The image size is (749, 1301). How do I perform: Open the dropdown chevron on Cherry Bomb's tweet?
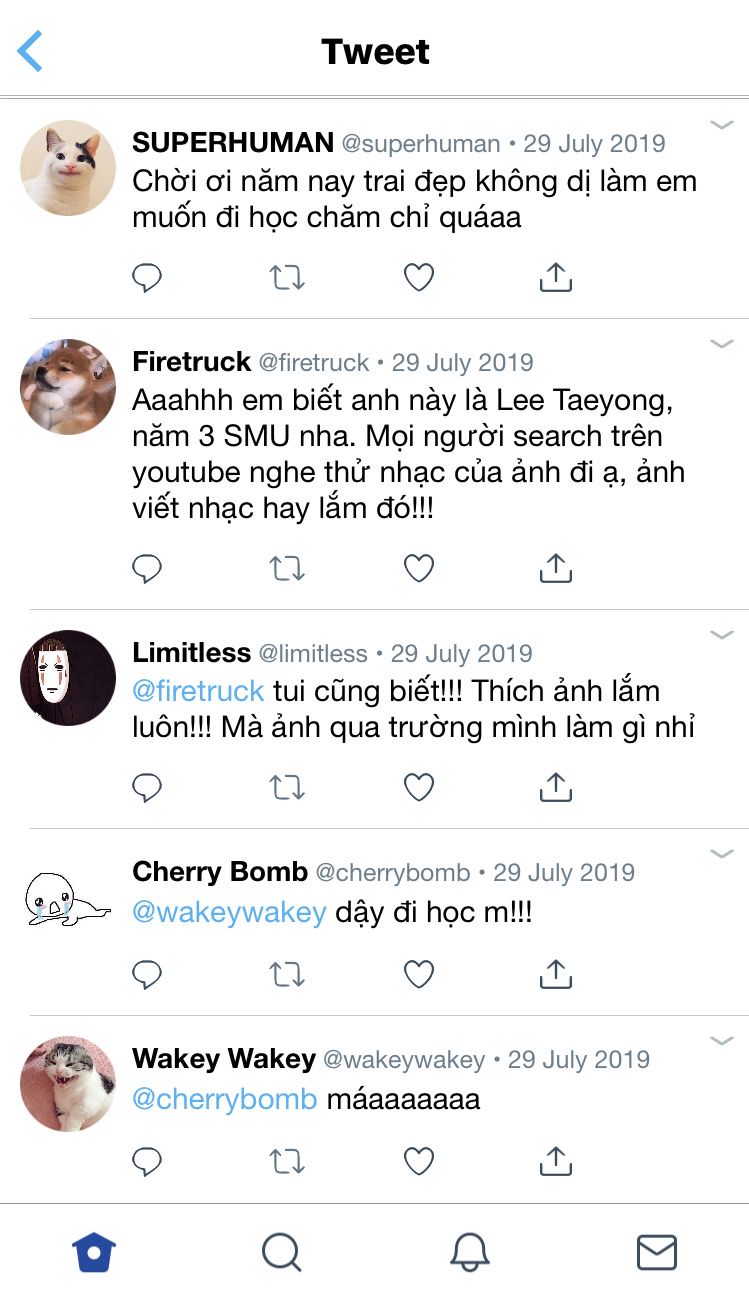click(x=722, y=854)
